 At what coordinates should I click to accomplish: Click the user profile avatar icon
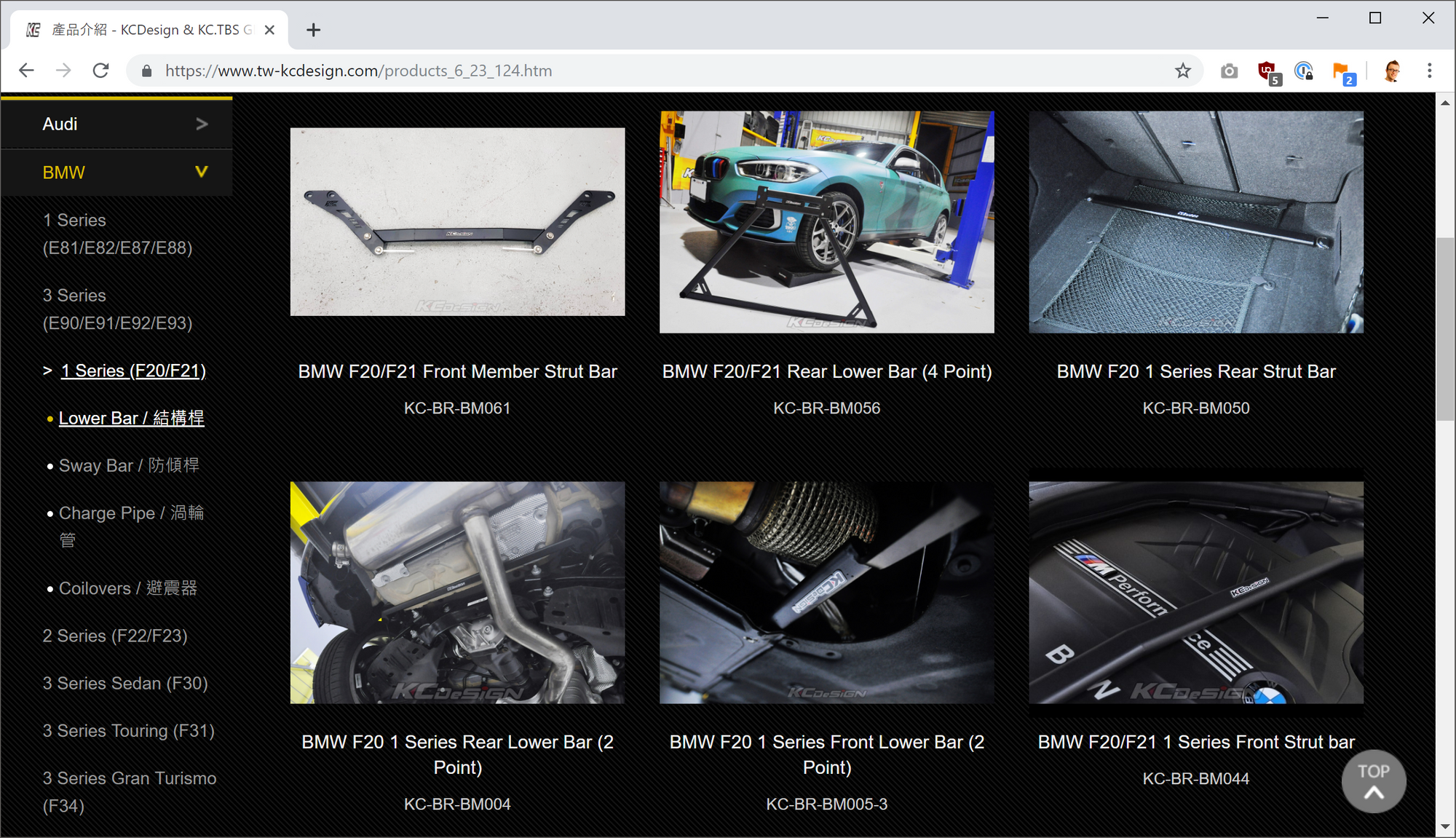[x=1392, y=71]
